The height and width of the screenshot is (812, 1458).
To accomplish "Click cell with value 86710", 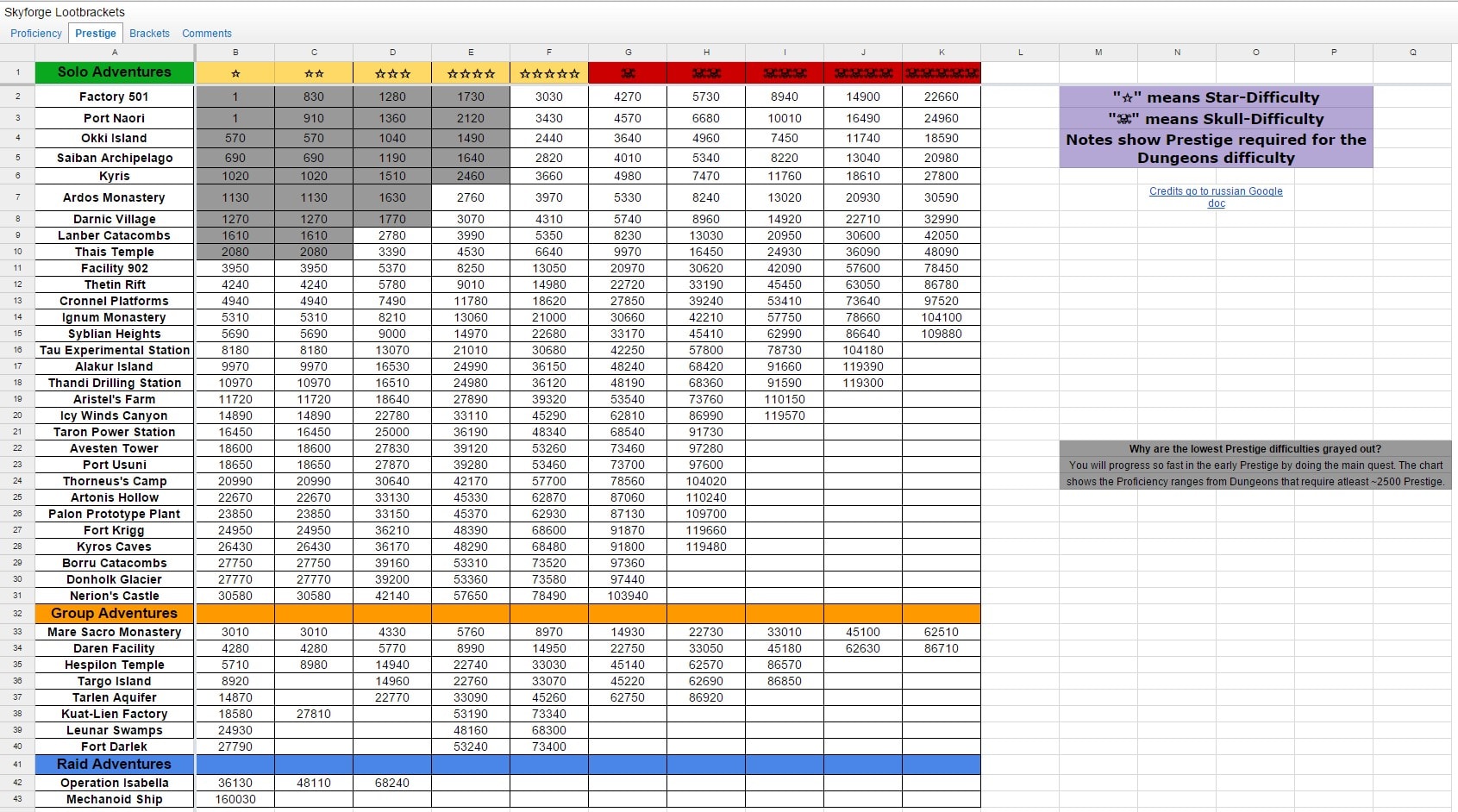I will point(942,648).
